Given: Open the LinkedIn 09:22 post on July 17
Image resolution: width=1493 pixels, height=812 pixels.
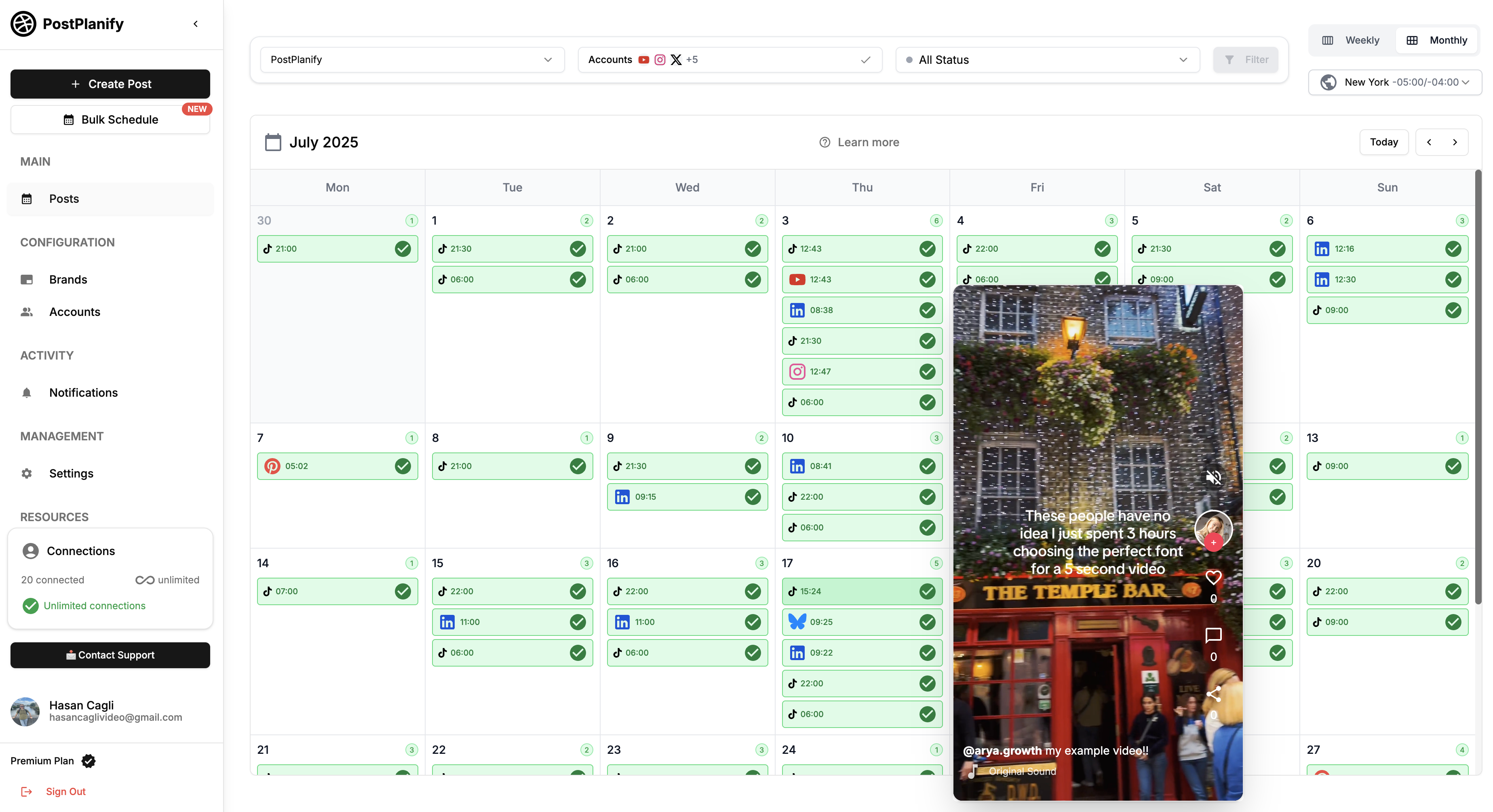Looking at the screenshot, I should [862, 652].
